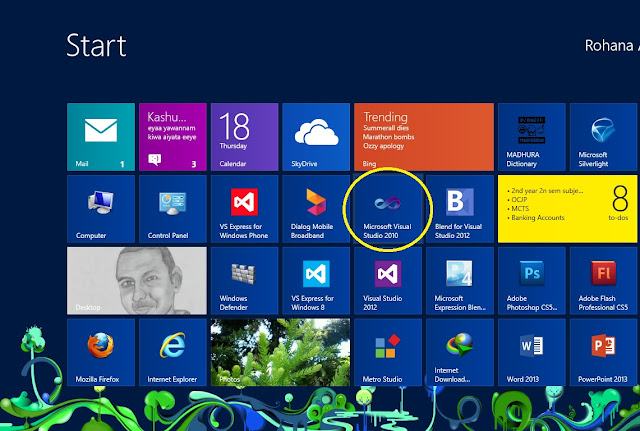
Task: Open the yellow to-dos tile
Action: click(567, 209)
